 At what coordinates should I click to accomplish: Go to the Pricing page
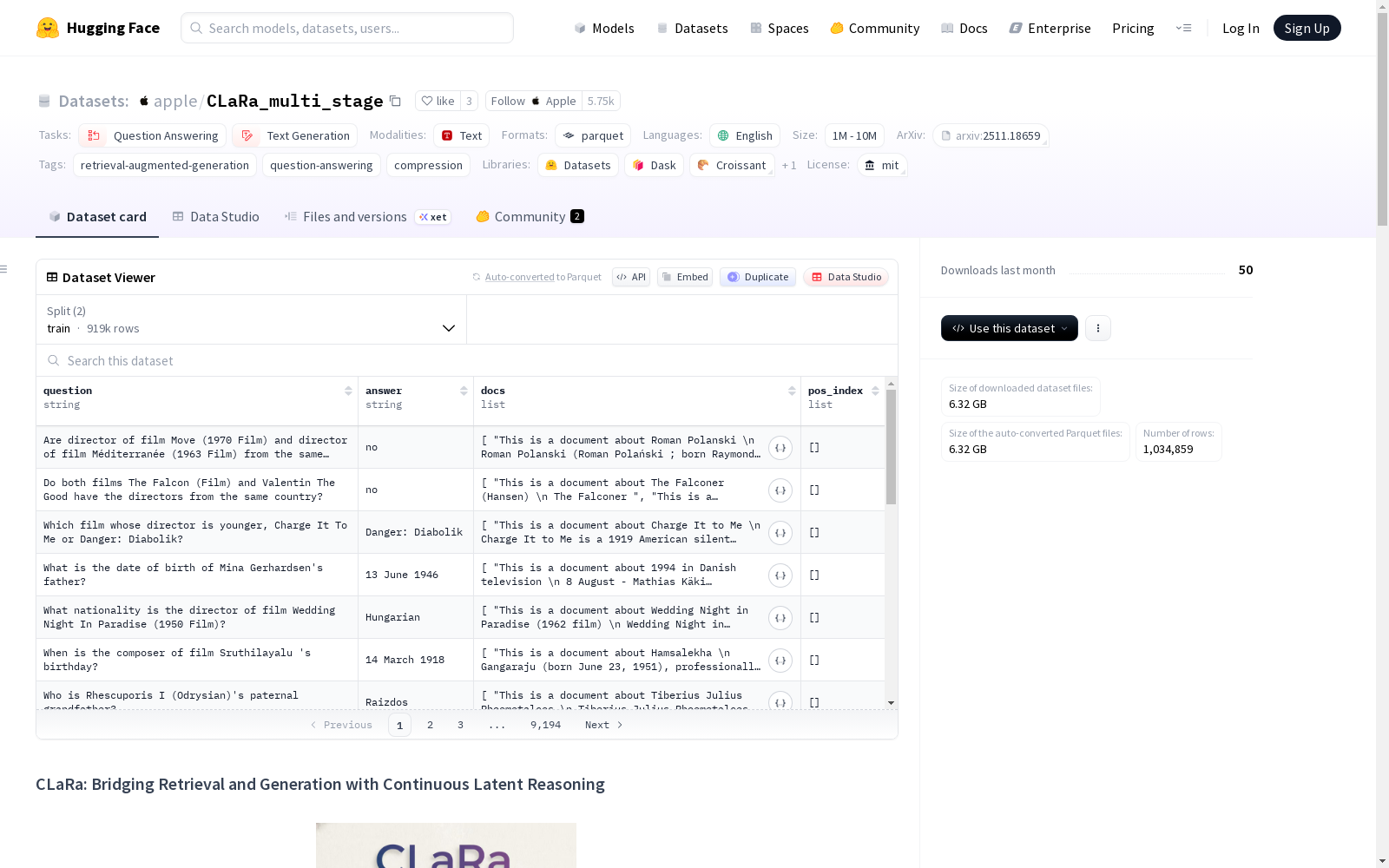tap(1133, 28)
